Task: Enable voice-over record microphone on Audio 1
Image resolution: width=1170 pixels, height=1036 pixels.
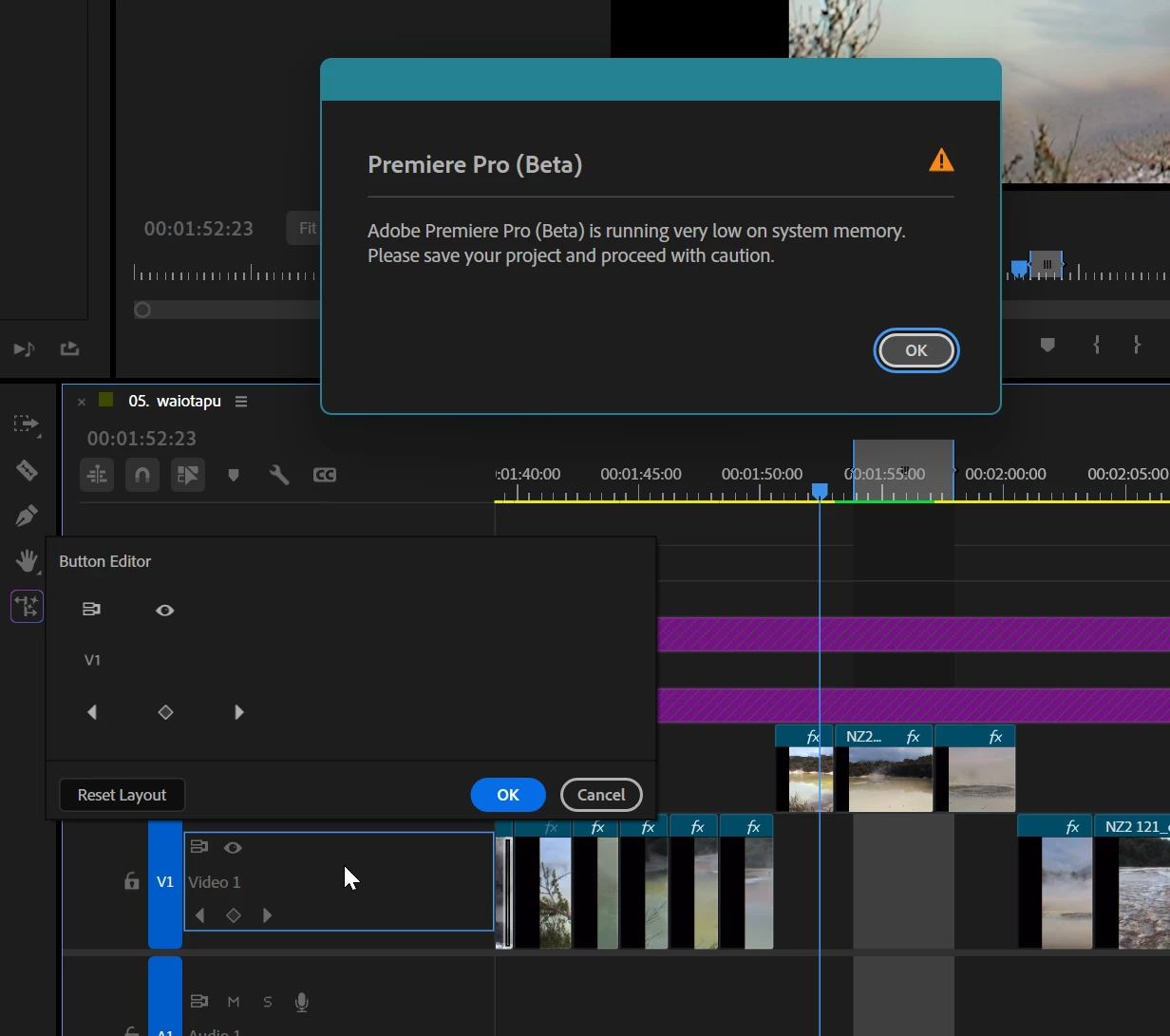Action: 302,1002
